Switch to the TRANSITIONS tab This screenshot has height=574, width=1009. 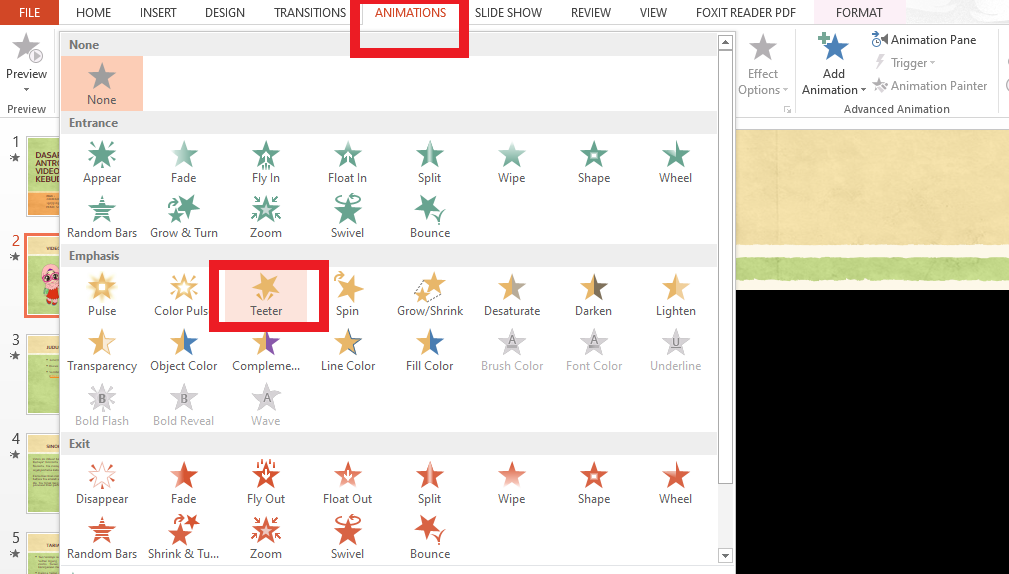[x=310, y=13]
